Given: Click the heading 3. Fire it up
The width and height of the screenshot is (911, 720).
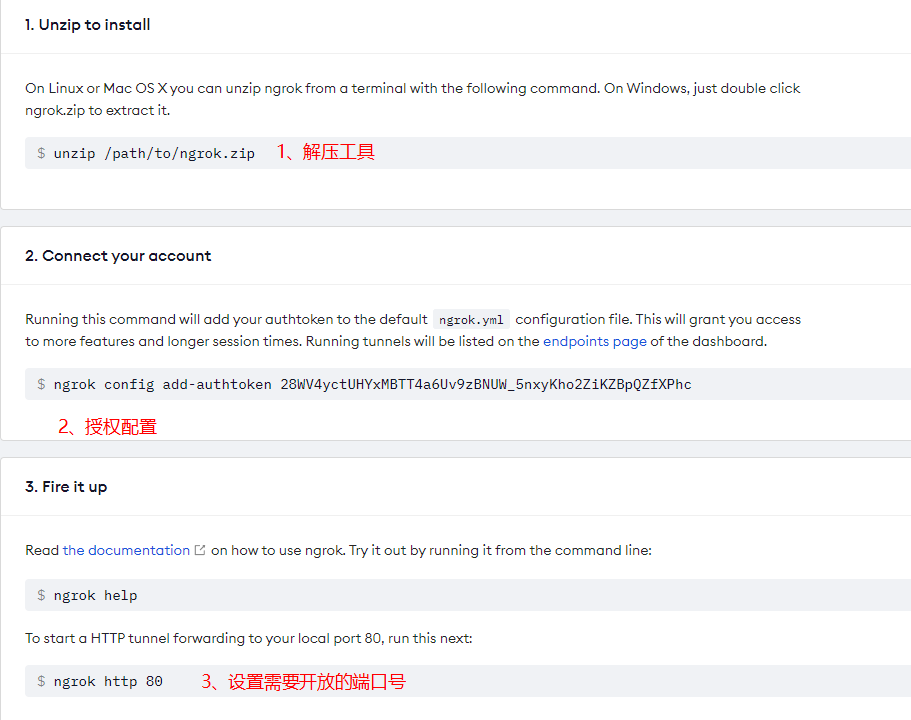Looking at the screenshot, I should click(x=66, y=487).
